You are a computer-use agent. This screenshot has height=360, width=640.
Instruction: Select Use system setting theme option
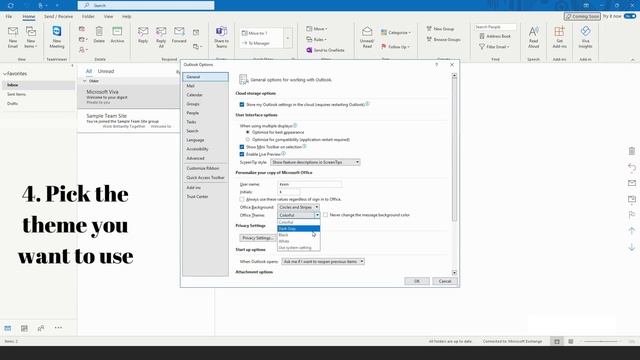click(x=298, y=248)
